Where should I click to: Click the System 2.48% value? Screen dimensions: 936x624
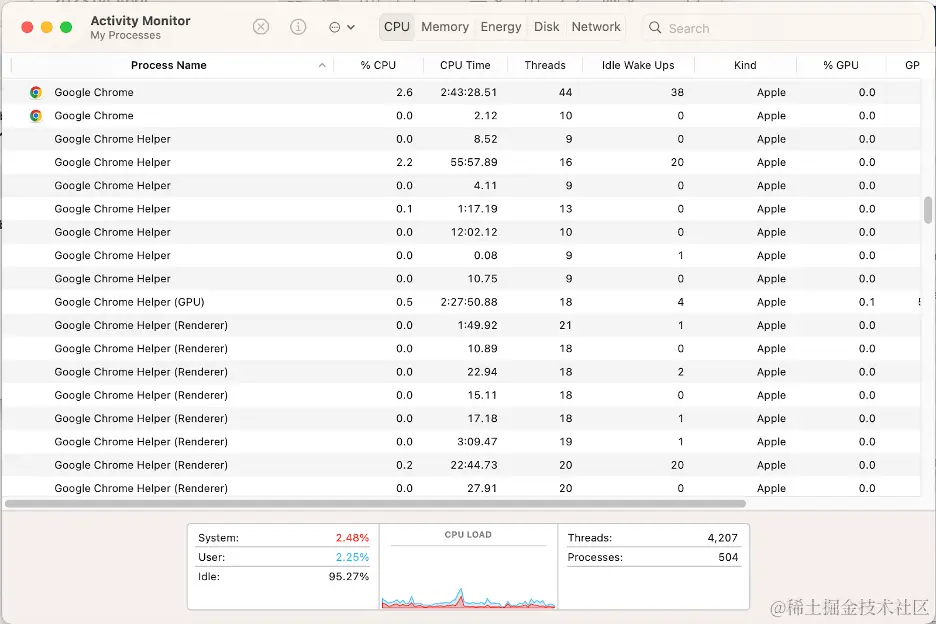(352, 538)
